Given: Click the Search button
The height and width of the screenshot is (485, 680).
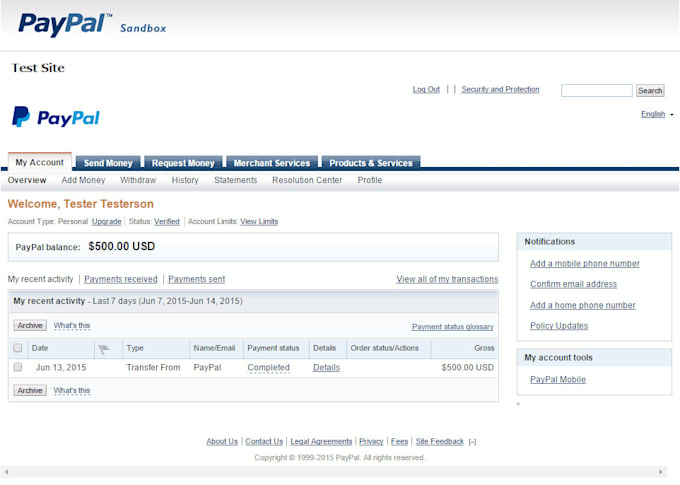Looking at the screenshot, I should click(650, 91).
